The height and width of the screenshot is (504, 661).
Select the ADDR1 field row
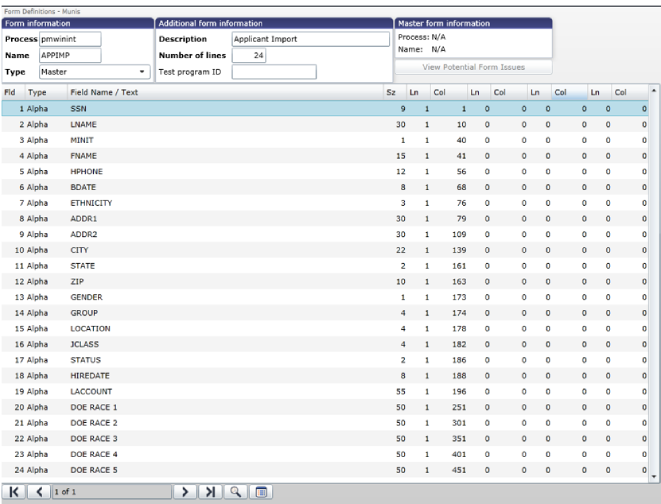(325, 219)
